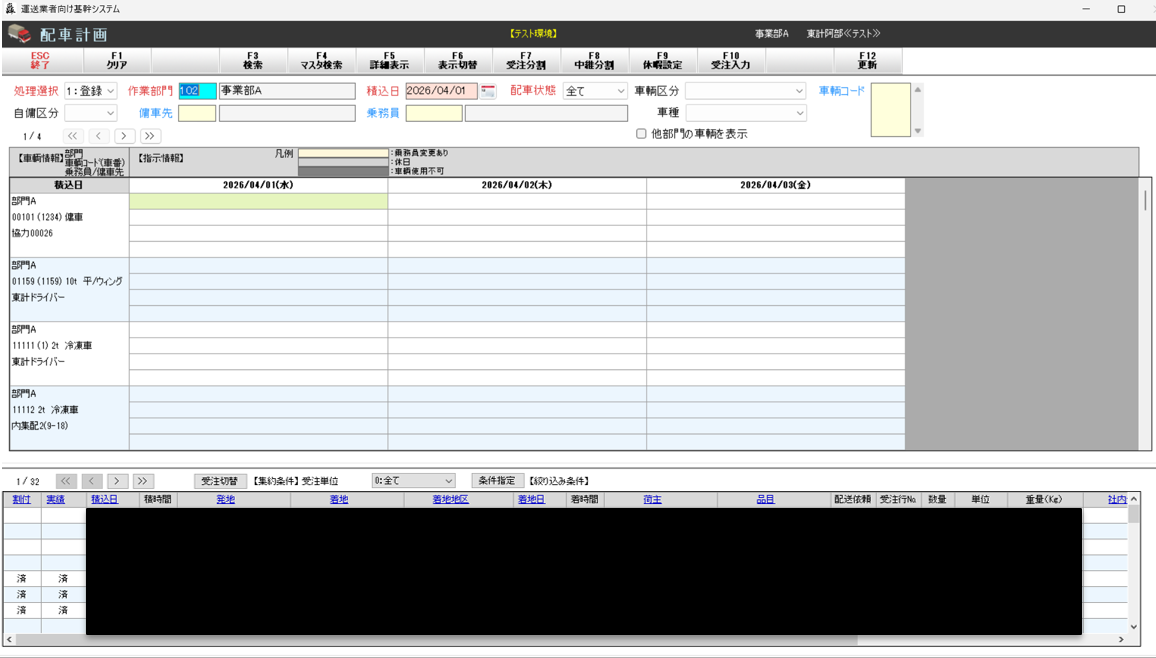Viewport: 1156px width, 658px height.
Task: Open the 車輌区分 combo box
Action: [745, 91]
